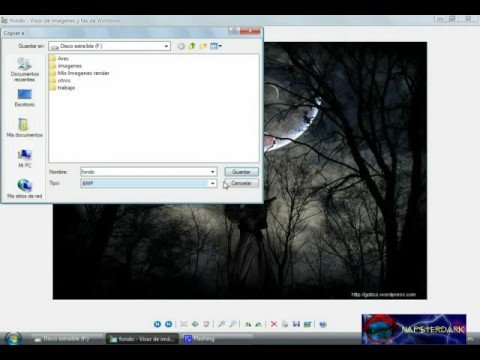This screenshot has height=360, width=480.
Task: Switch to Disco extraíble (F:) taskbar window
Action: pyautogui.click(x=67, y=339)
